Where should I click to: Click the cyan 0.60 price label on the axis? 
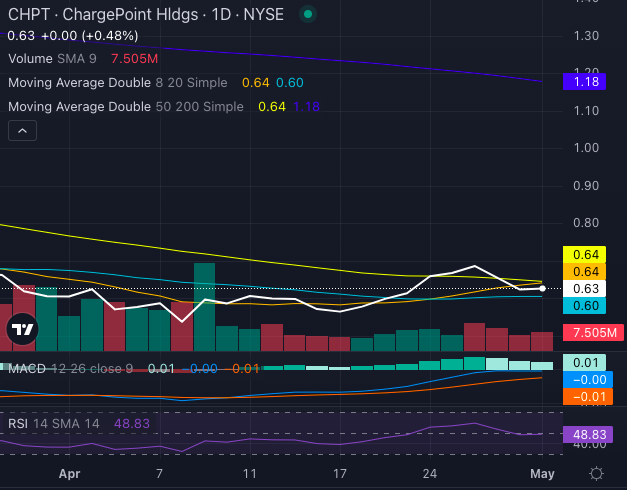[x=584, y=306]
